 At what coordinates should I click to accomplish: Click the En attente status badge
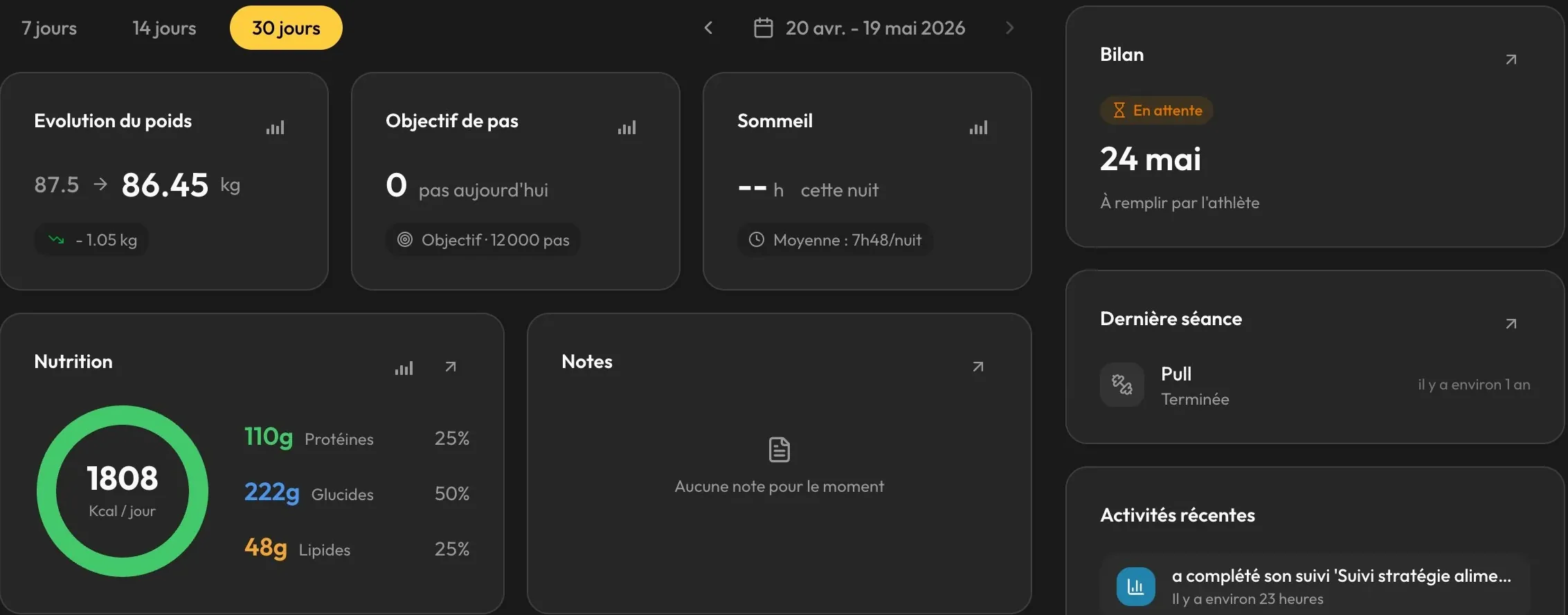(1156, 111)
